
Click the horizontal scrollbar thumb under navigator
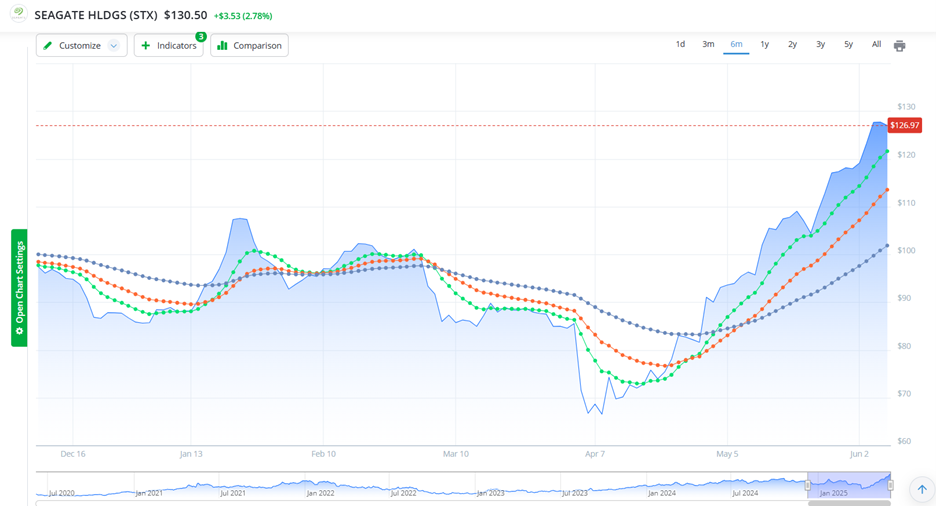(849, 503)
